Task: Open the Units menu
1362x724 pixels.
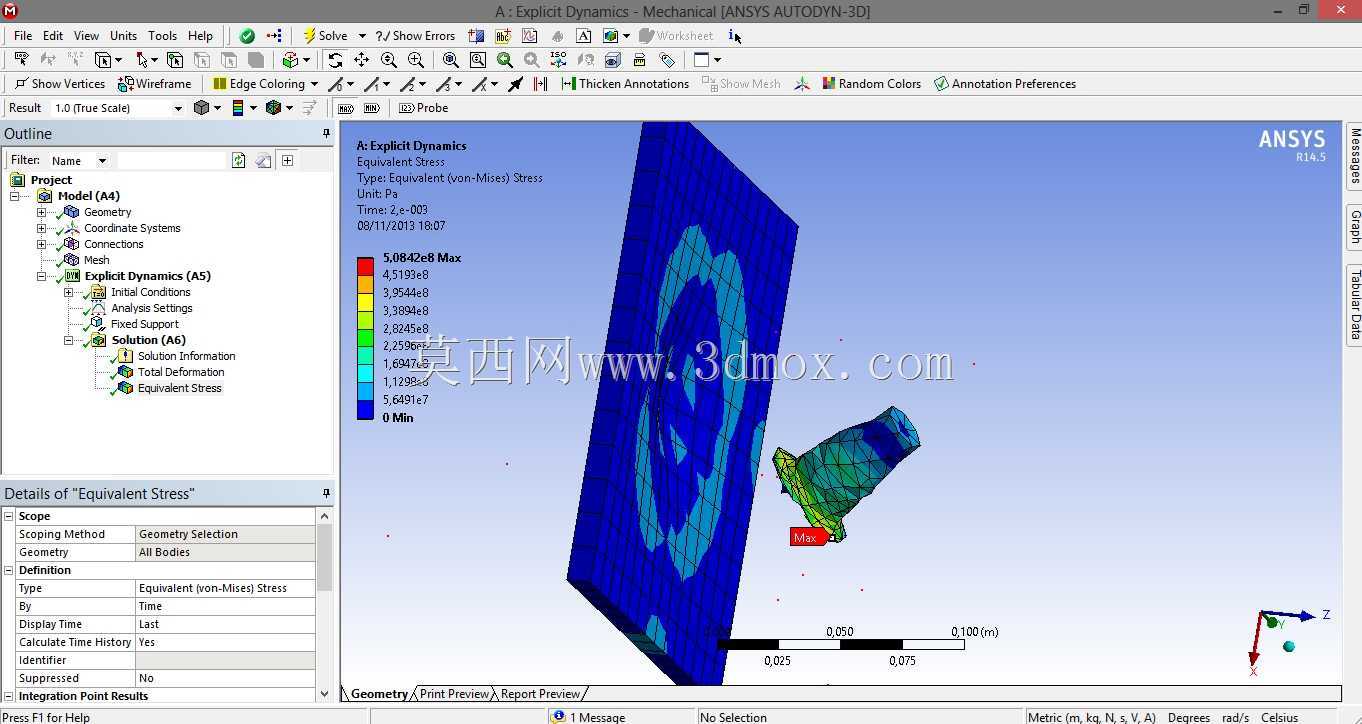Action: pos(123,35)
